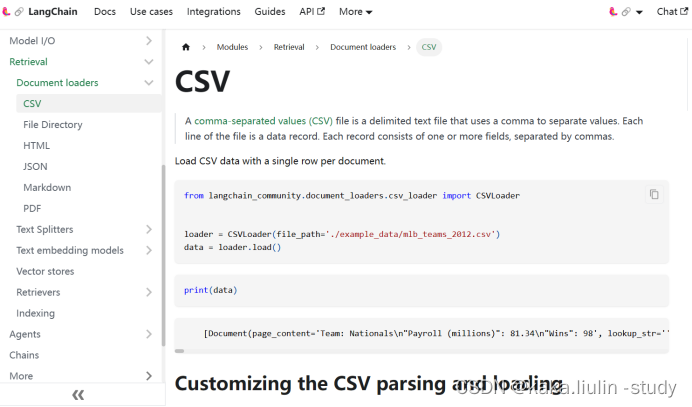Open Chains in sidebar

24,355
